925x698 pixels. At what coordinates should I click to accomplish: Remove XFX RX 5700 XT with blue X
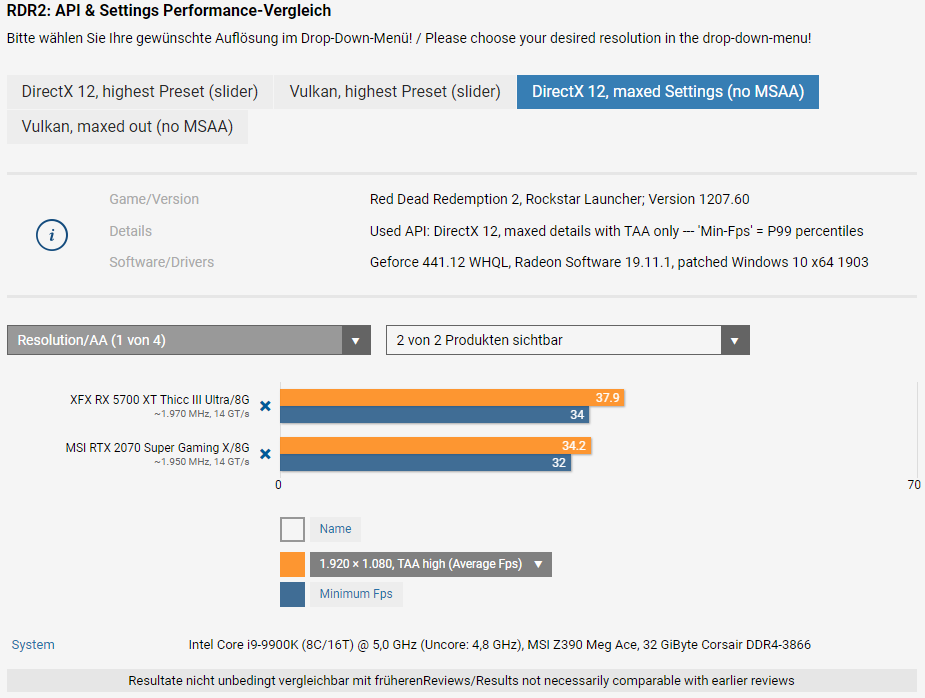coord(265,406)
